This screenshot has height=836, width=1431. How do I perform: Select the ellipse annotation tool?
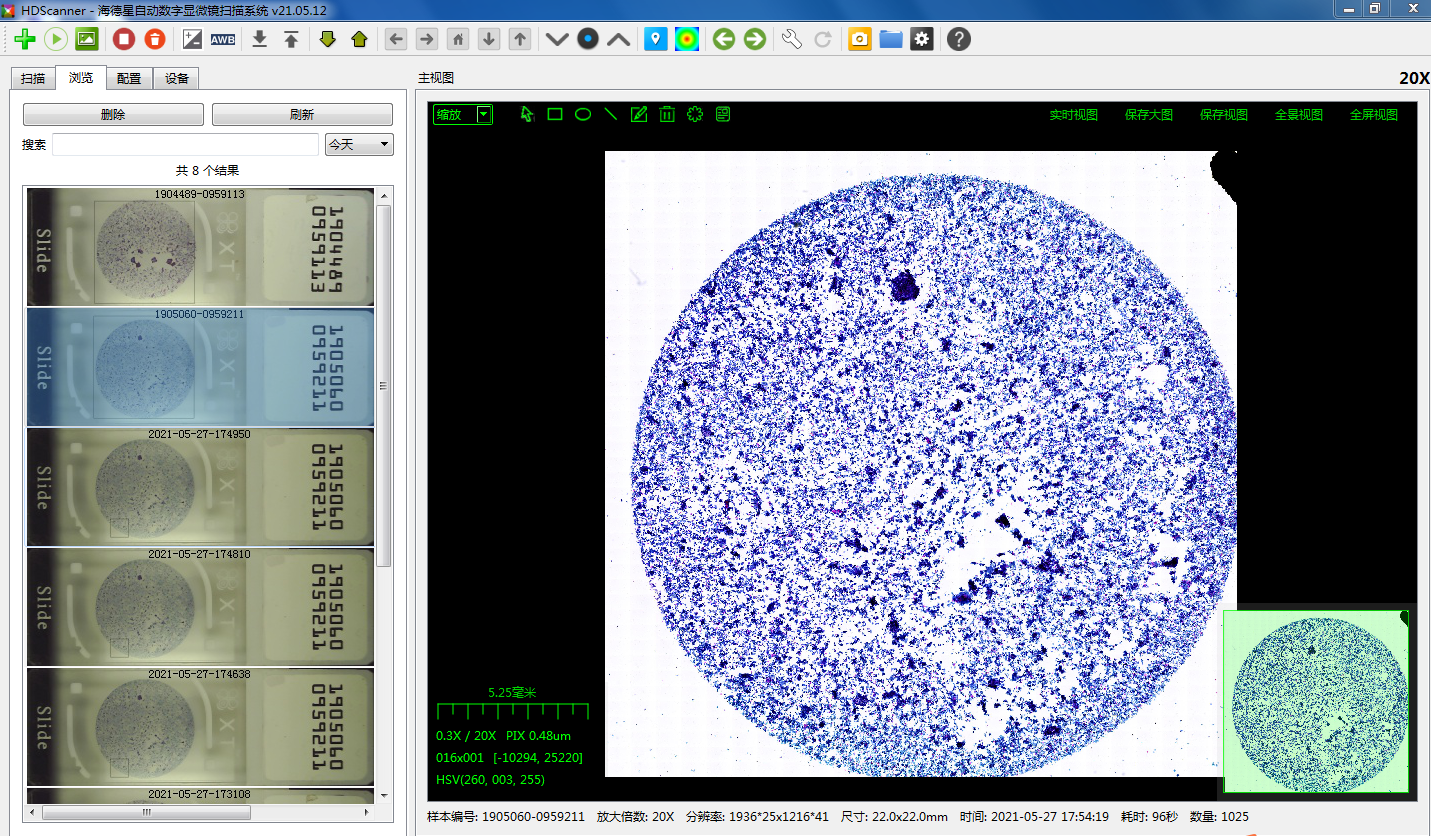point(583,114)
